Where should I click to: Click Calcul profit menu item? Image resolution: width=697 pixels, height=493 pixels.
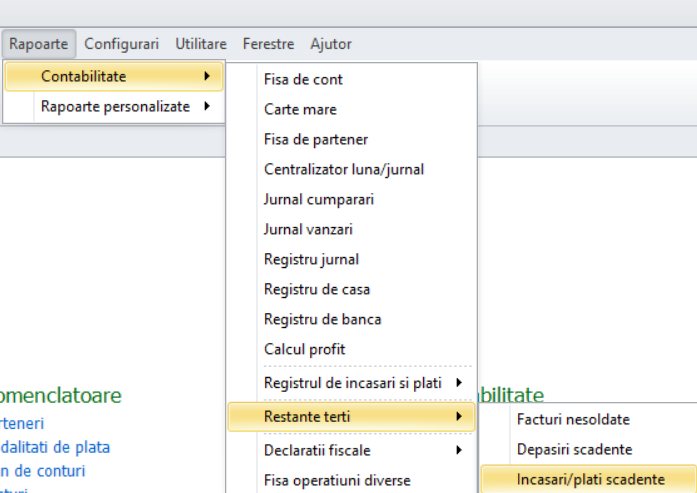pyautogui.click(x=304, y=349)
